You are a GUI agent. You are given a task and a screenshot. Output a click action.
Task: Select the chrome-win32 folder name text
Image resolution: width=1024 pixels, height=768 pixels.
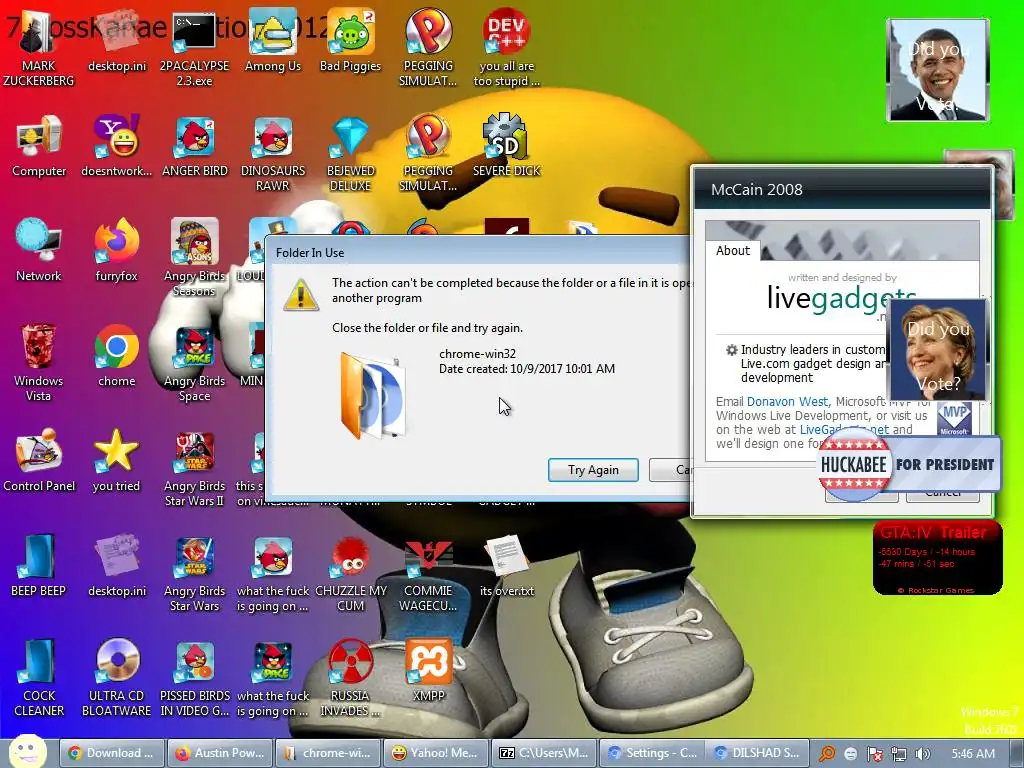[477, 353]
